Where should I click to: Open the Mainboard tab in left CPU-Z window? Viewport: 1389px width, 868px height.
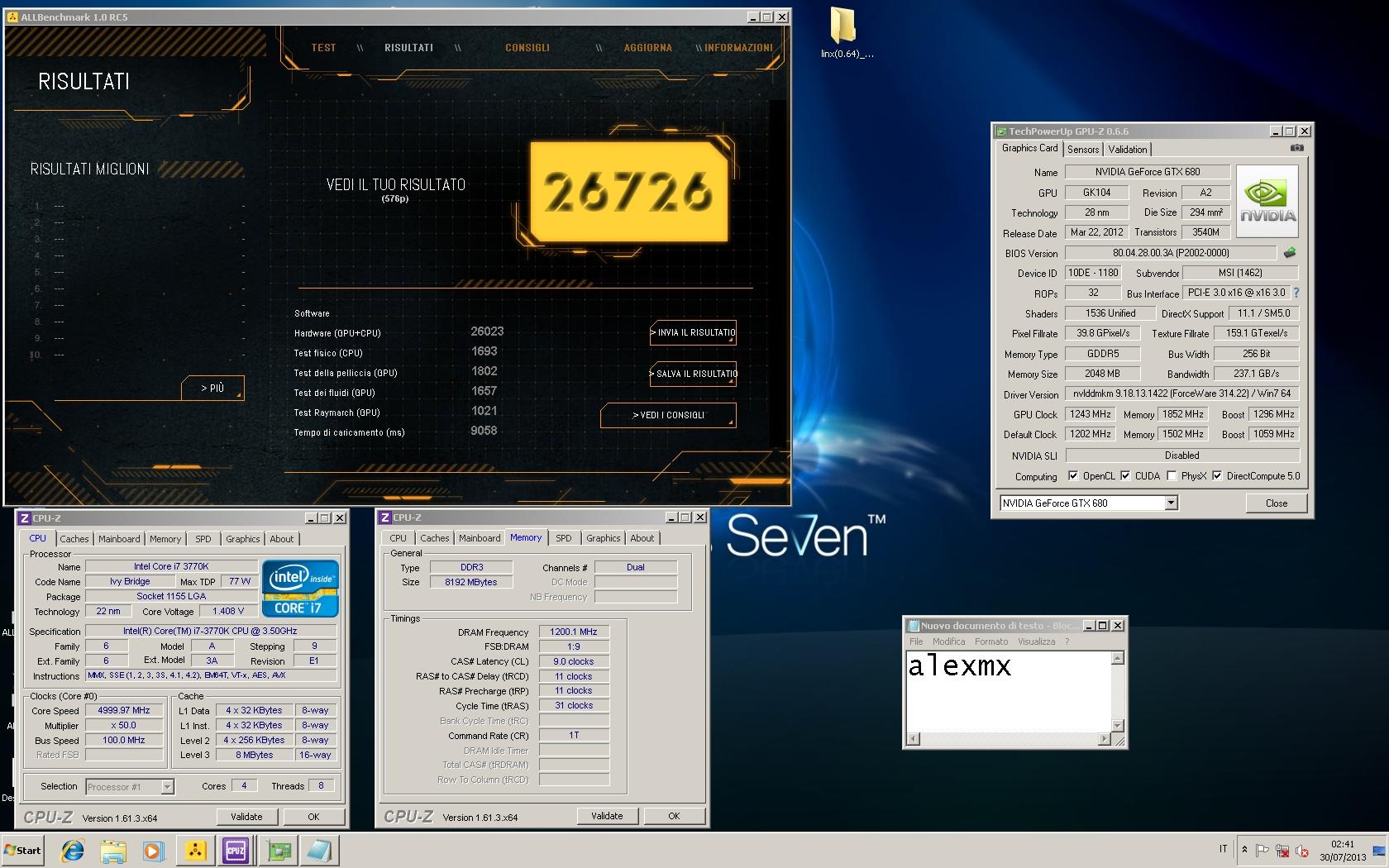tap(119, 539)
